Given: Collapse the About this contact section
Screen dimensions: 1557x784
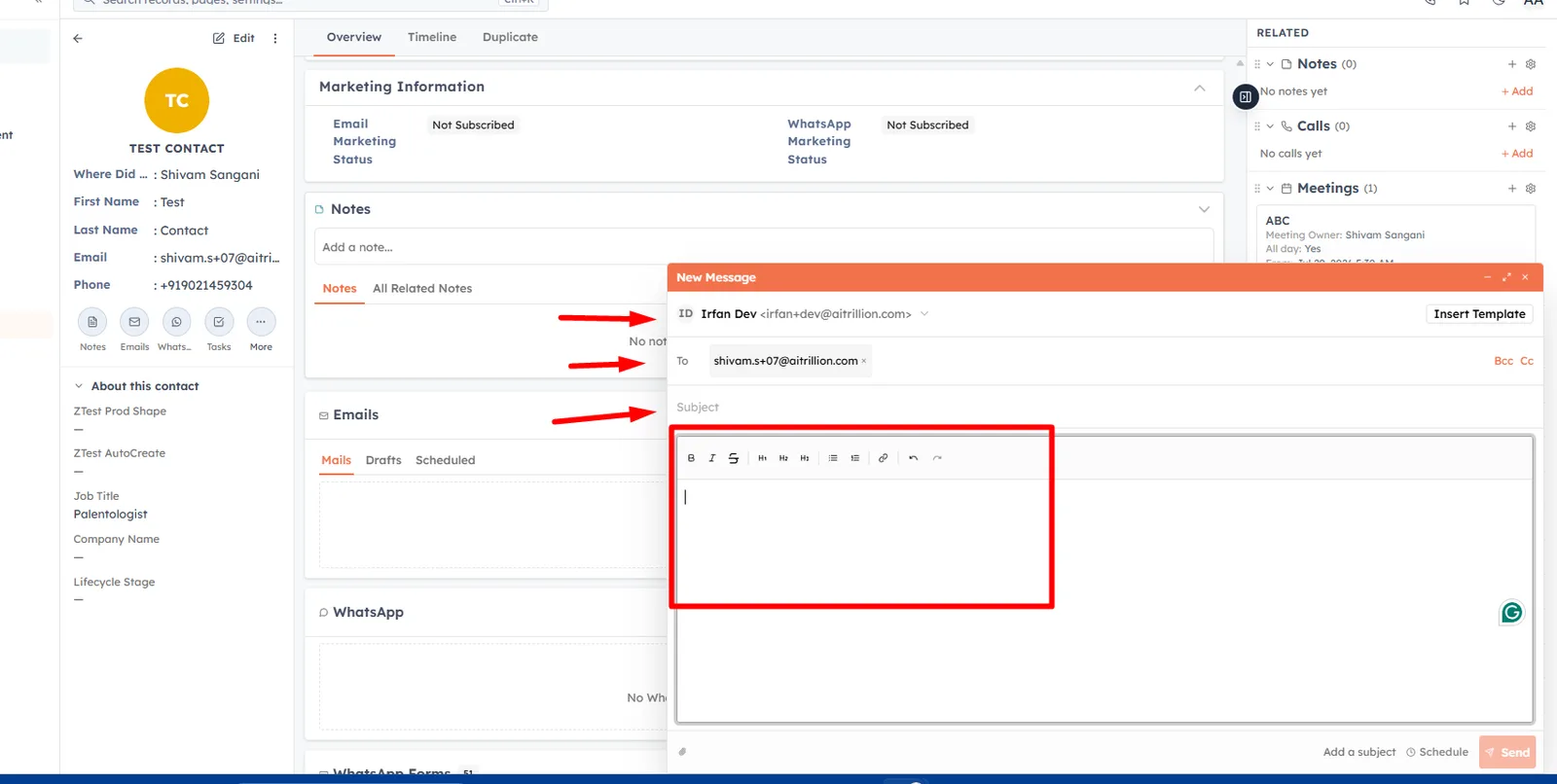Looking at the screenshot, I should 79,386.
